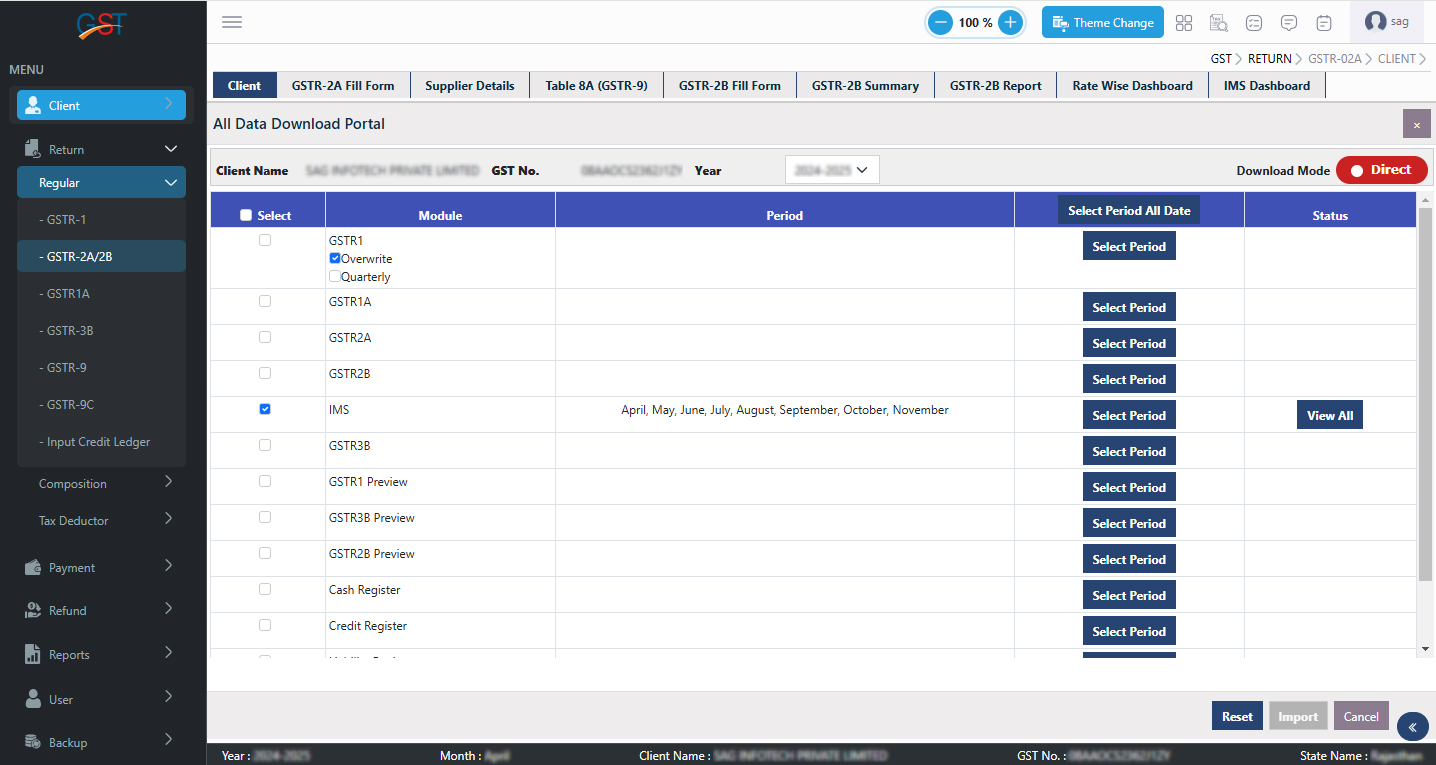Click View All for the IMS row
Image resolution: width=1436 pixels, height=765 pixels.
1329,415
